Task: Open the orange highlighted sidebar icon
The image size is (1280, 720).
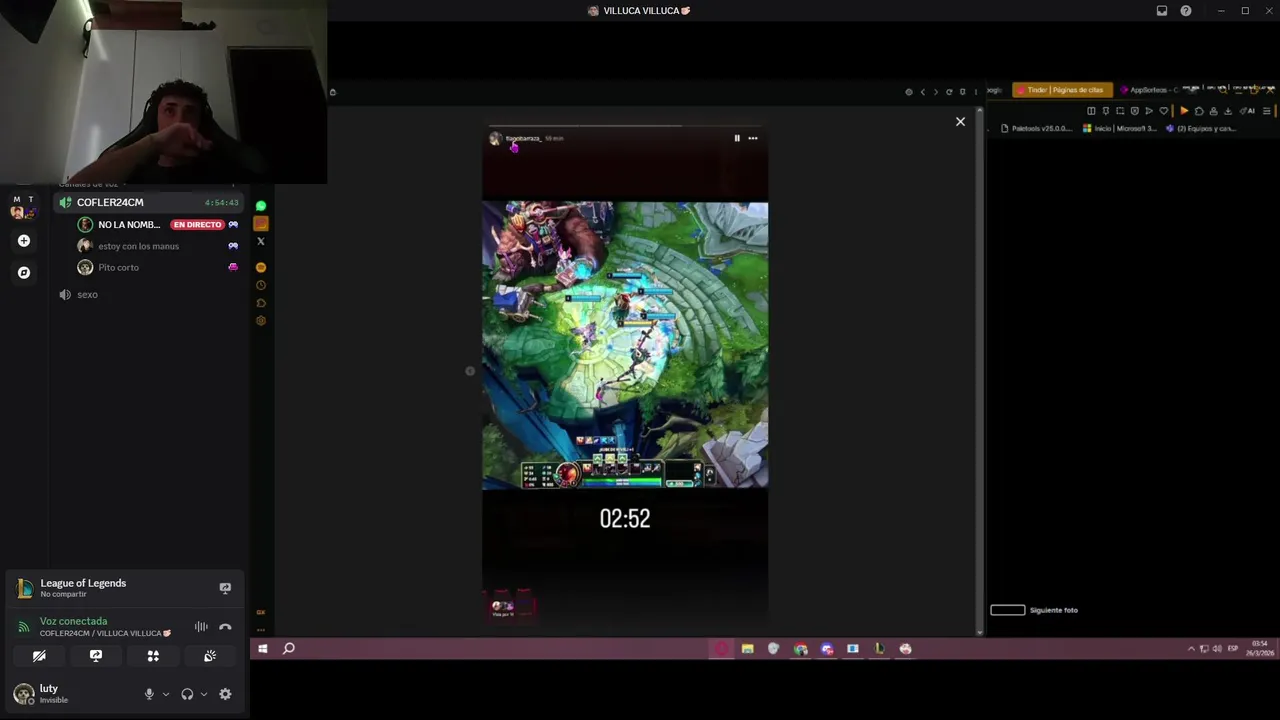Action: point(261,224)
